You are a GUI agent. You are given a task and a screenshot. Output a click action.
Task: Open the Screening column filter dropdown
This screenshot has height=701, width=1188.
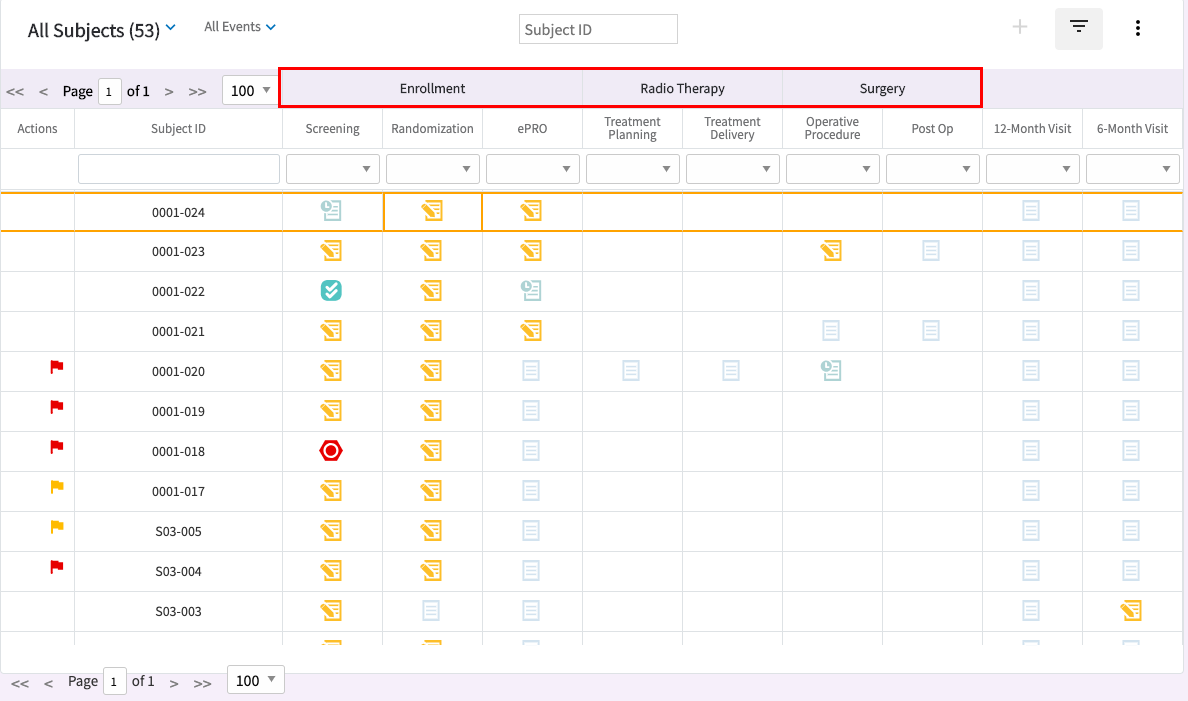(332, 169)
